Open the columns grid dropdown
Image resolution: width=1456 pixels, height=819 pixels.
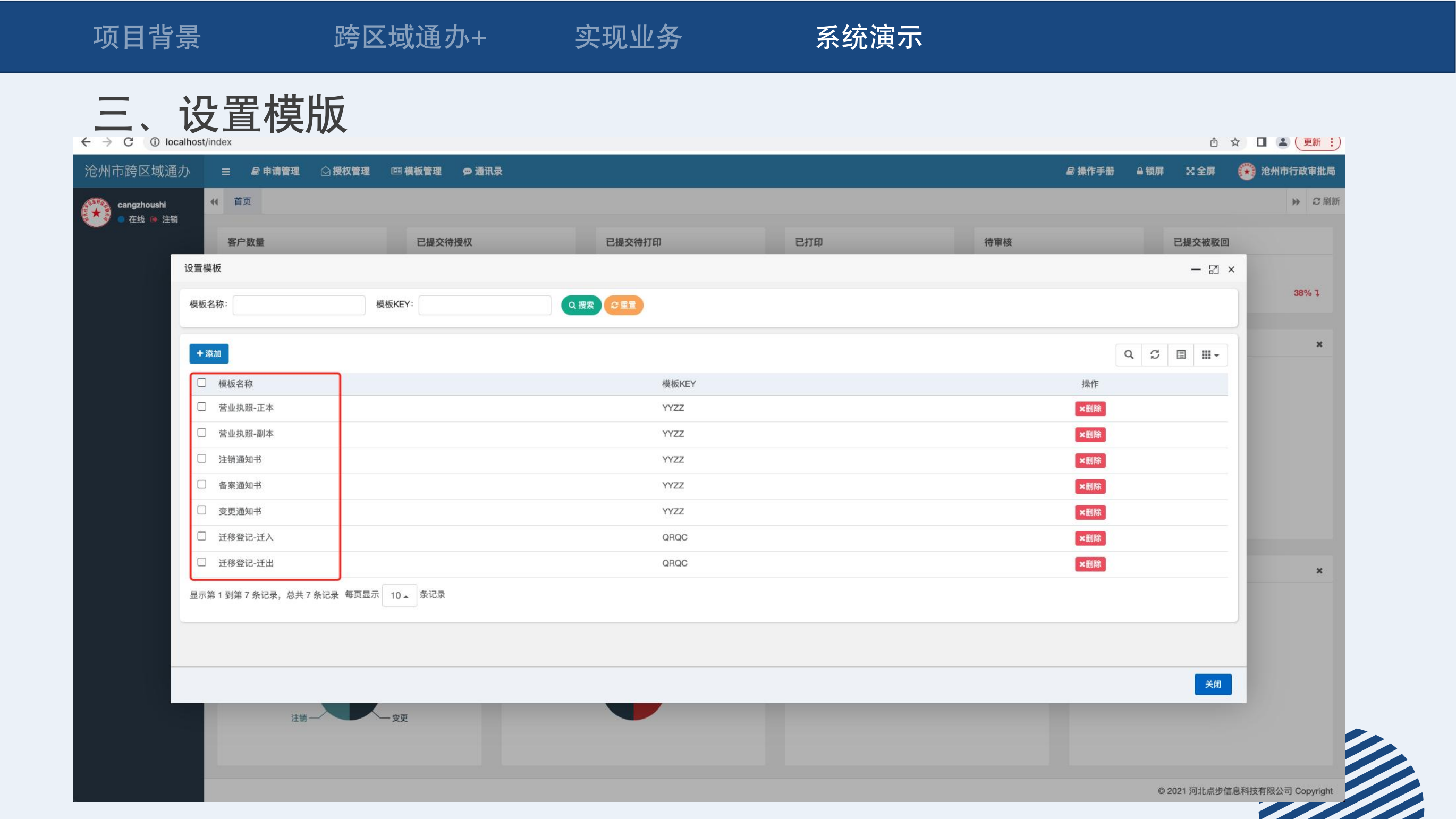pos(1210,354)
